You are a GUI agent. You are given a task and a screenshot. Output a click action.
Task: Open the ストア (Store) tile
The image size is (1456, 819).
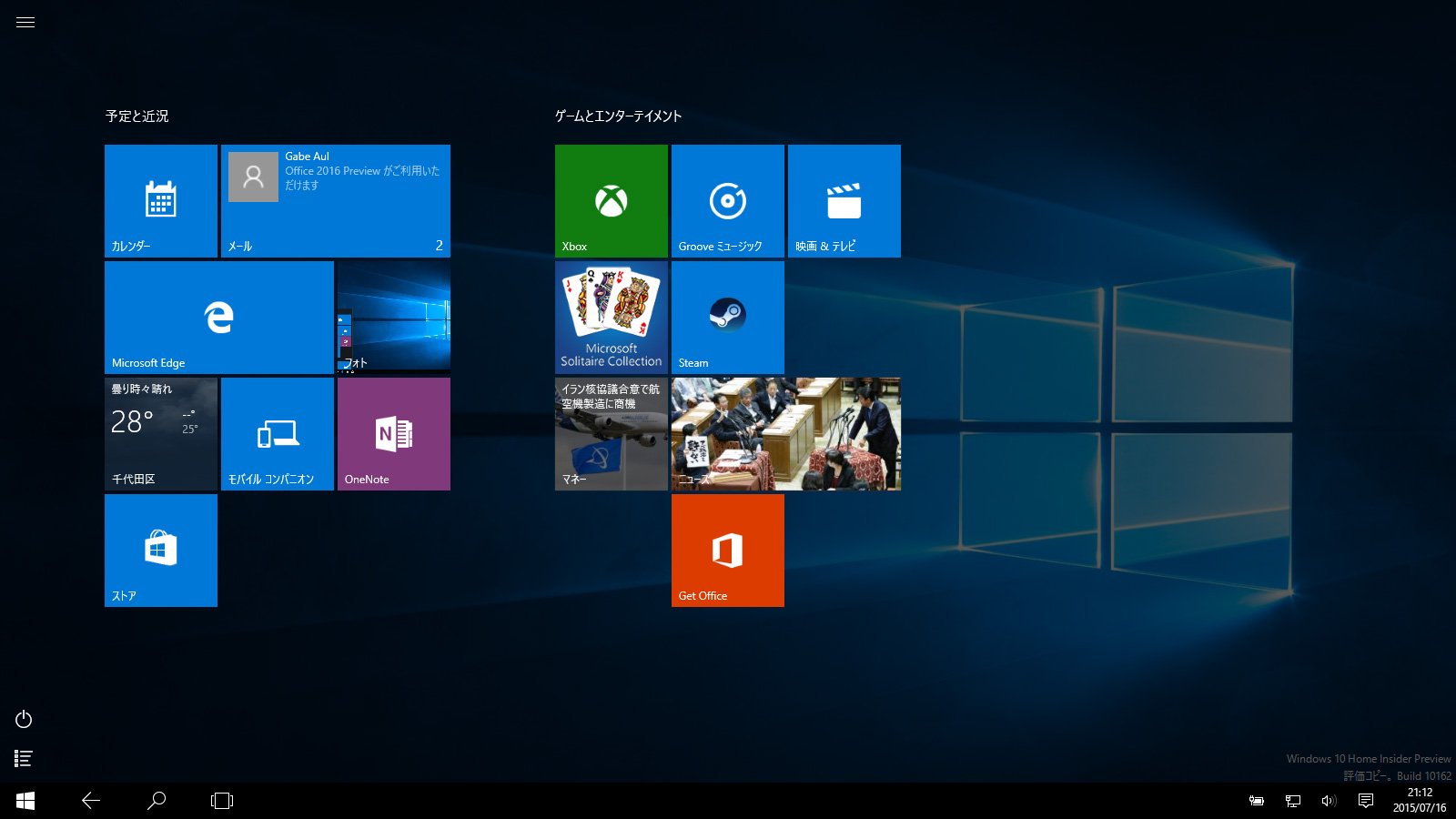(x=160, y=551)
